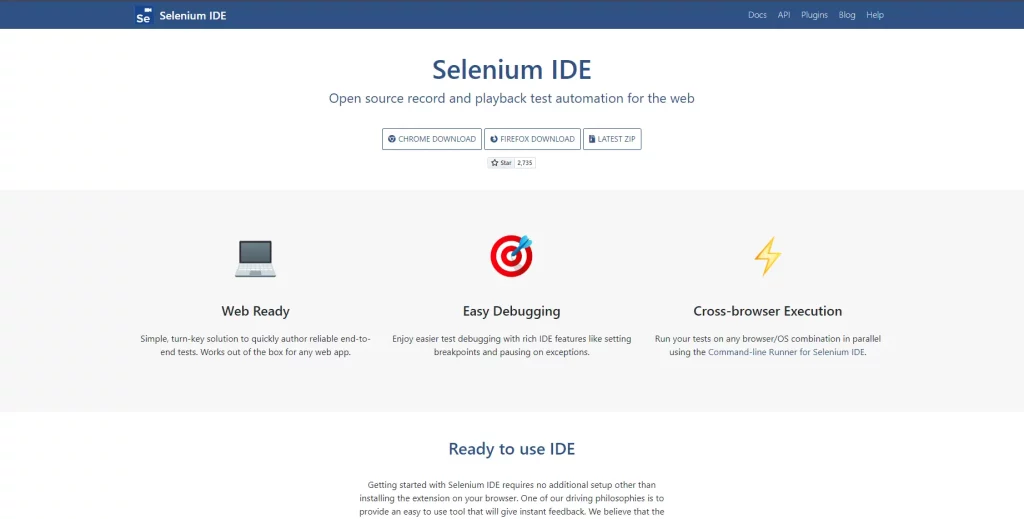Viewport: 1024px width, 519px height.
Task: Click the main Selenium IDE page title
Action: [511, 69]
